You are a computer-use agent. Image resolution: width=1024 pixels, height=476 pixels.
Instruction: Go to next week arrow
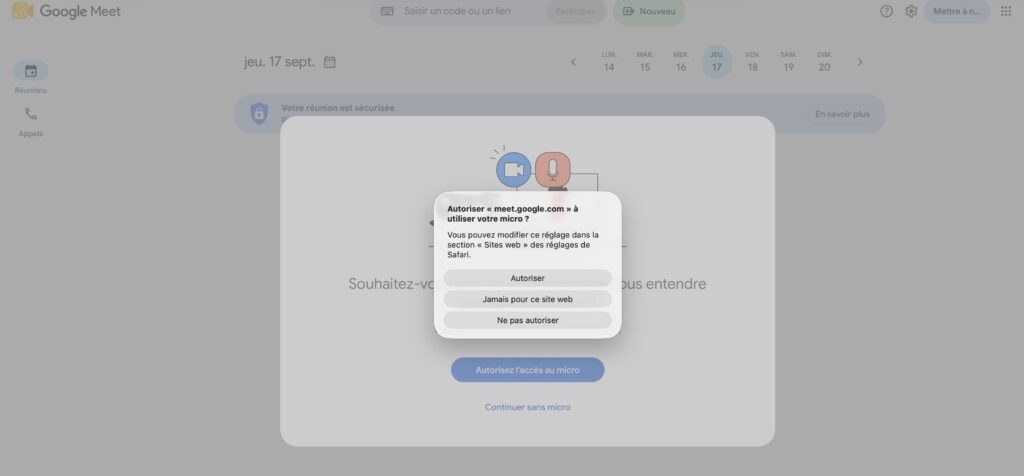point(860,62)
